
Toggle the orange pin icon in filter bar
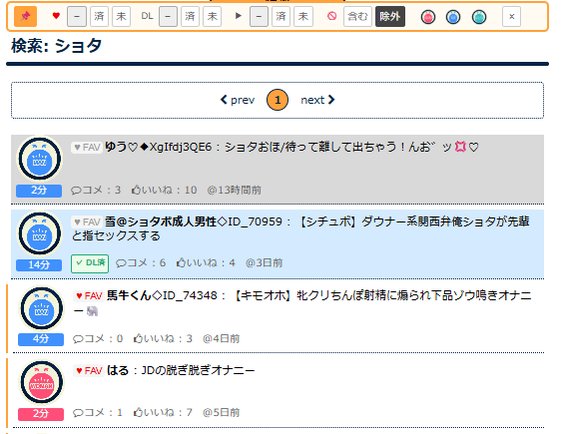(25, 17)
